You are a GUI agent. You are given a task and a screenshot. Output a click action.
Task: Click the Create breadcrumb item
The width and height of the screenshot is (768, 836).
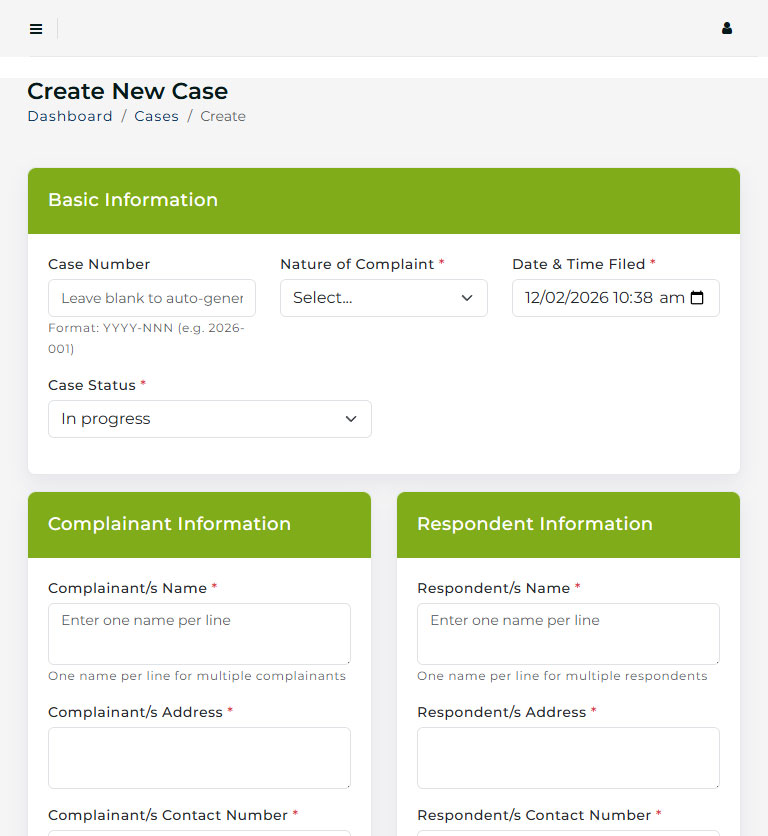tap(223, 116)
